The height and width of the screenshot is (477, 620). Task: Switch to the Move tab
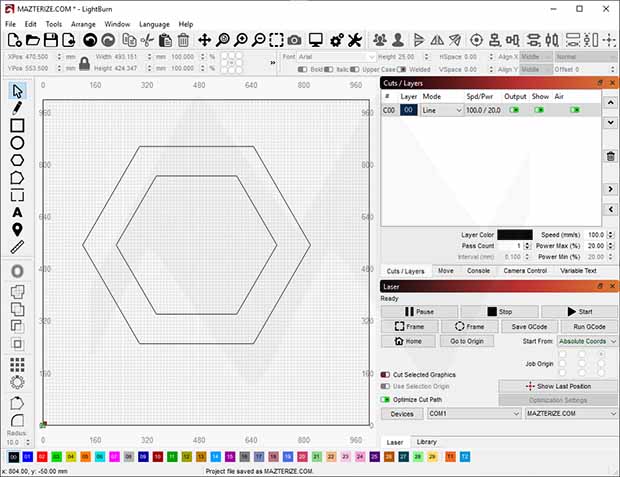click(x=446, y=271)
